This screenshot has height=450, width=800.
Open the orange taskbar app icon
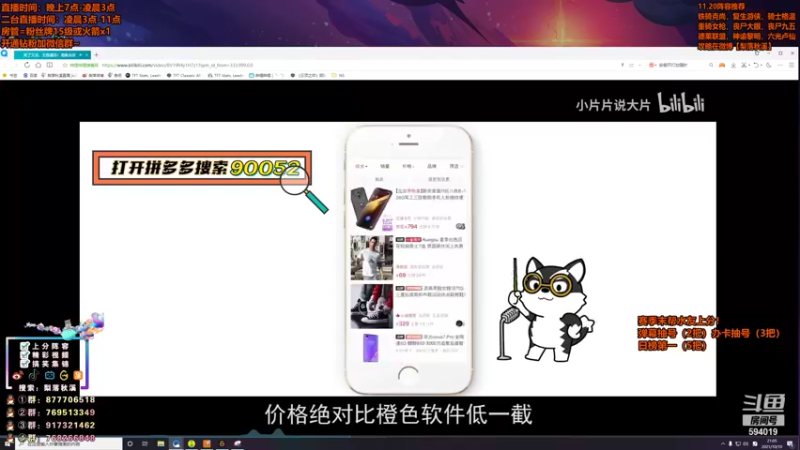coord(207,444)
